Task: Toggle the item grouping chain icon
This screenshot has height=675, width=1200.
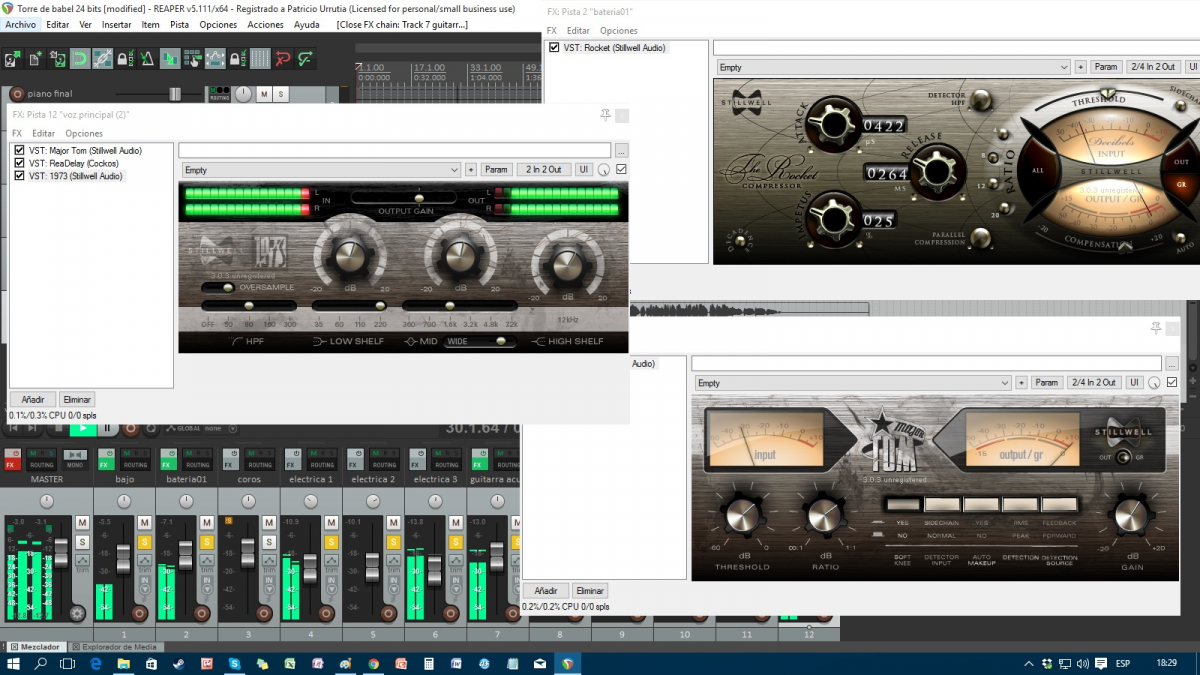Action: pos(102,59)
